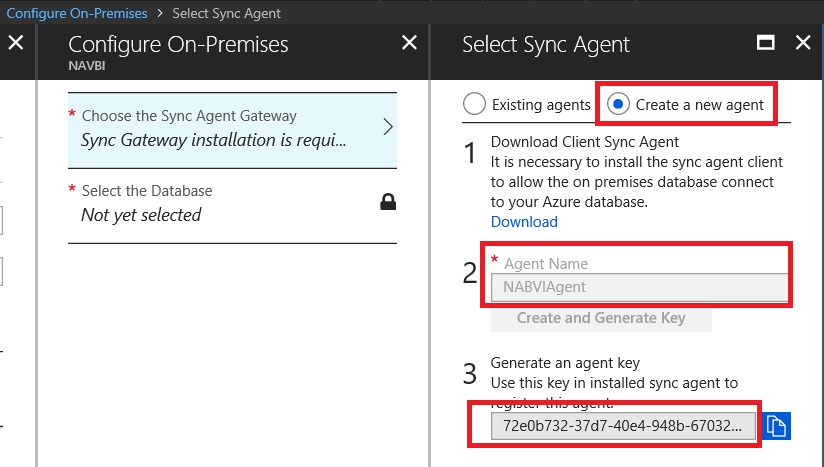Image resolution: width=824 pixels, height=467 pixels.
Task: Open the Select the Database setting
Action: coord(232,206)
